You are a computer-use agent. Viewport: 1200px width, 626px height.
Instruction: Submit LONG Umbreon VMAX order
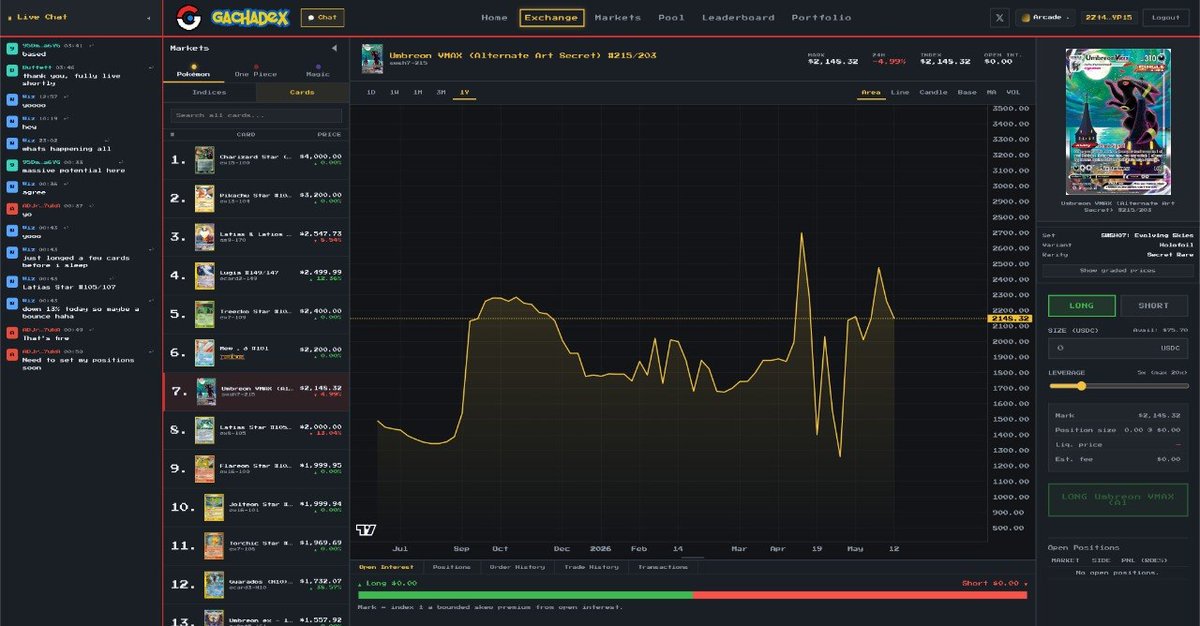[x=1118, y=500]
